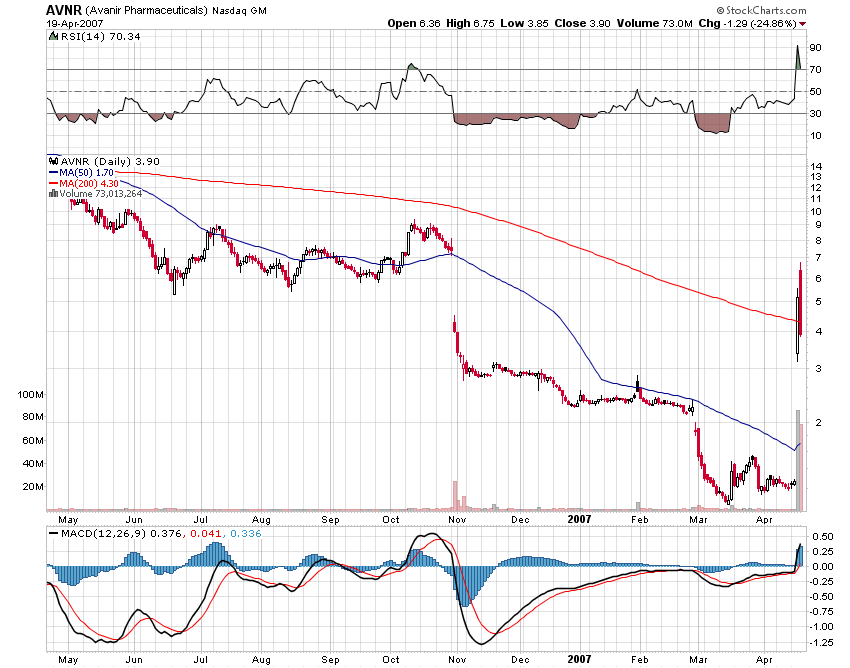Click the RSI indicator icon beside RSI(14)
Viewport: 850px width, 668px height.
[x=53, y=36]
